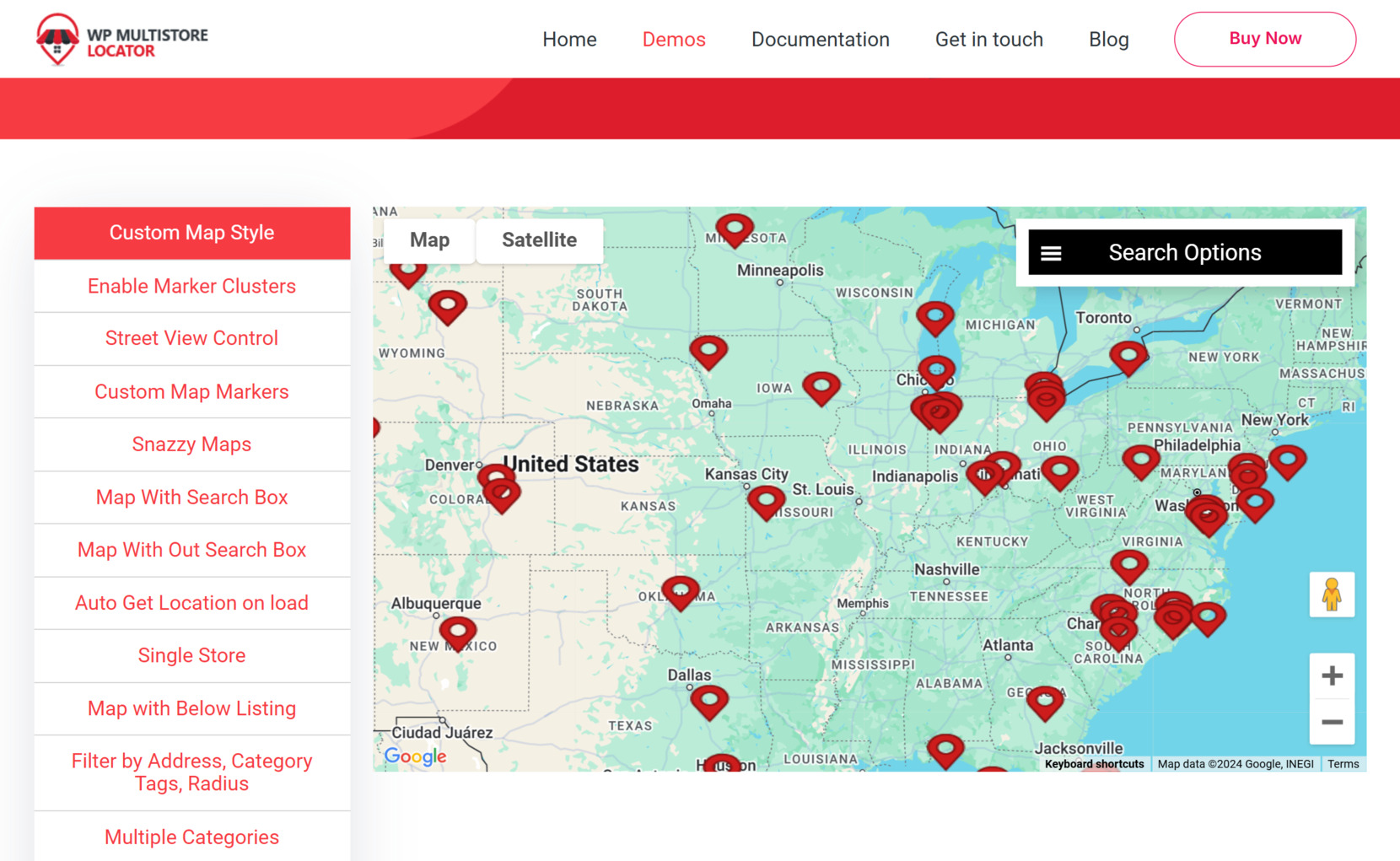The image size is (1400, 861).
Task: Go to the Documentation page
Action: pos(820,39)
